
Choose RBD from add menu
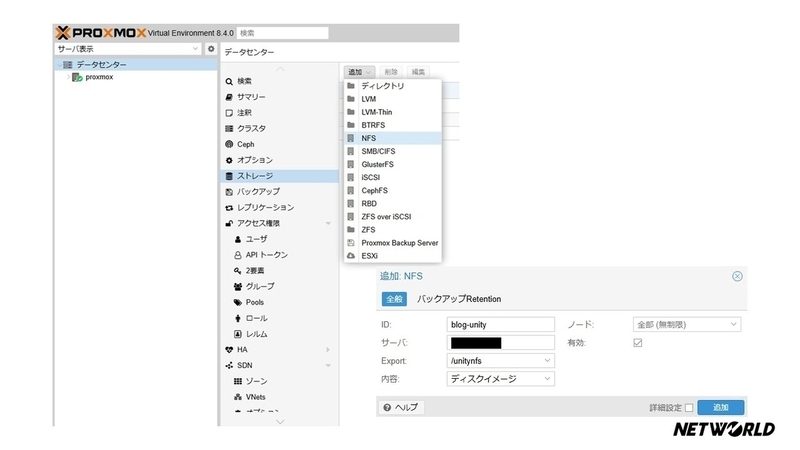coord(393,204)
